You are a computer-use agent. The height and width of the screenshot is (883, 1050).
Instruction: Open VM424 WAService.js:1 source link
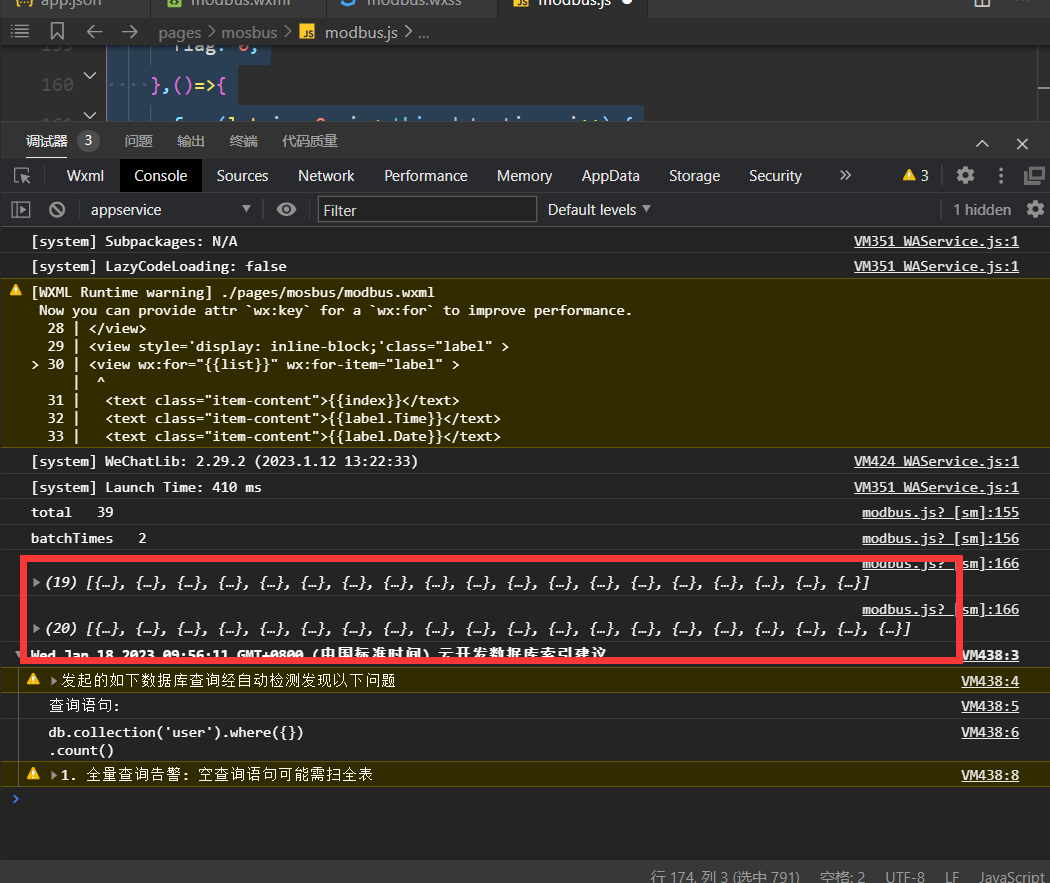936,462
